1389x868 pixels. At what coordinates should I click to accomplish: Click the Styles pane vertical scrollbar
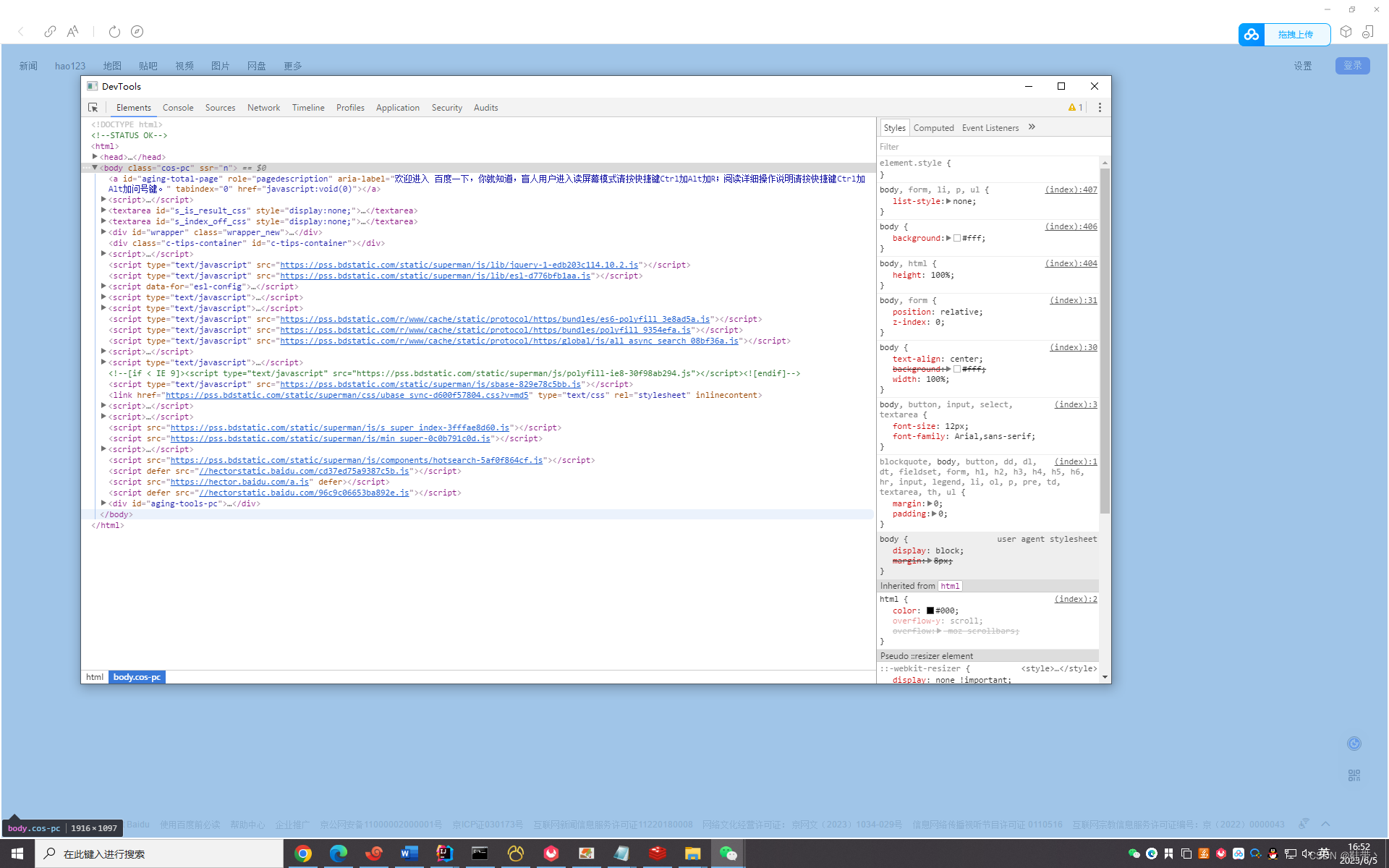(1105, 340)
